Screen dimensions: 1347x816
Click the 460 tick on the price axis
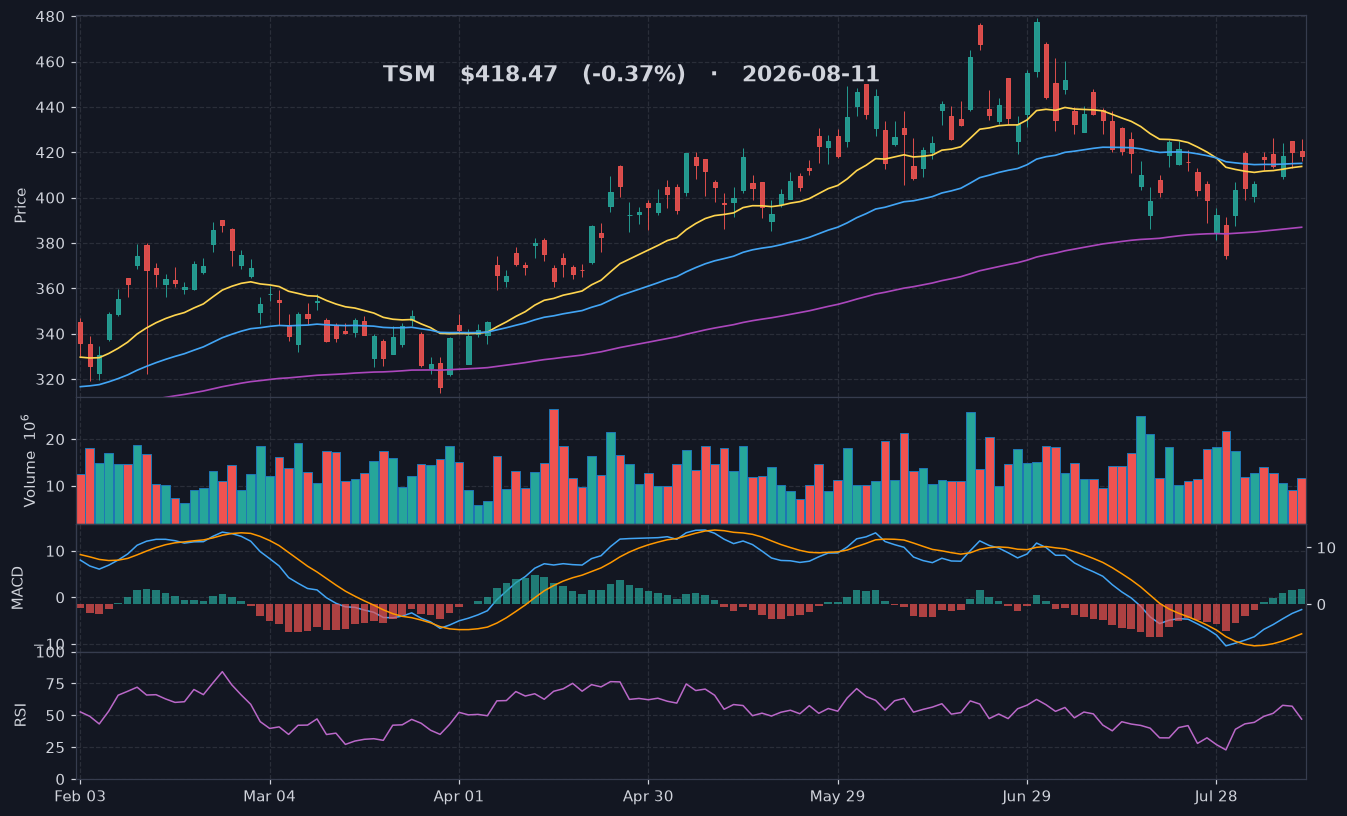click(x=52, y=62)
